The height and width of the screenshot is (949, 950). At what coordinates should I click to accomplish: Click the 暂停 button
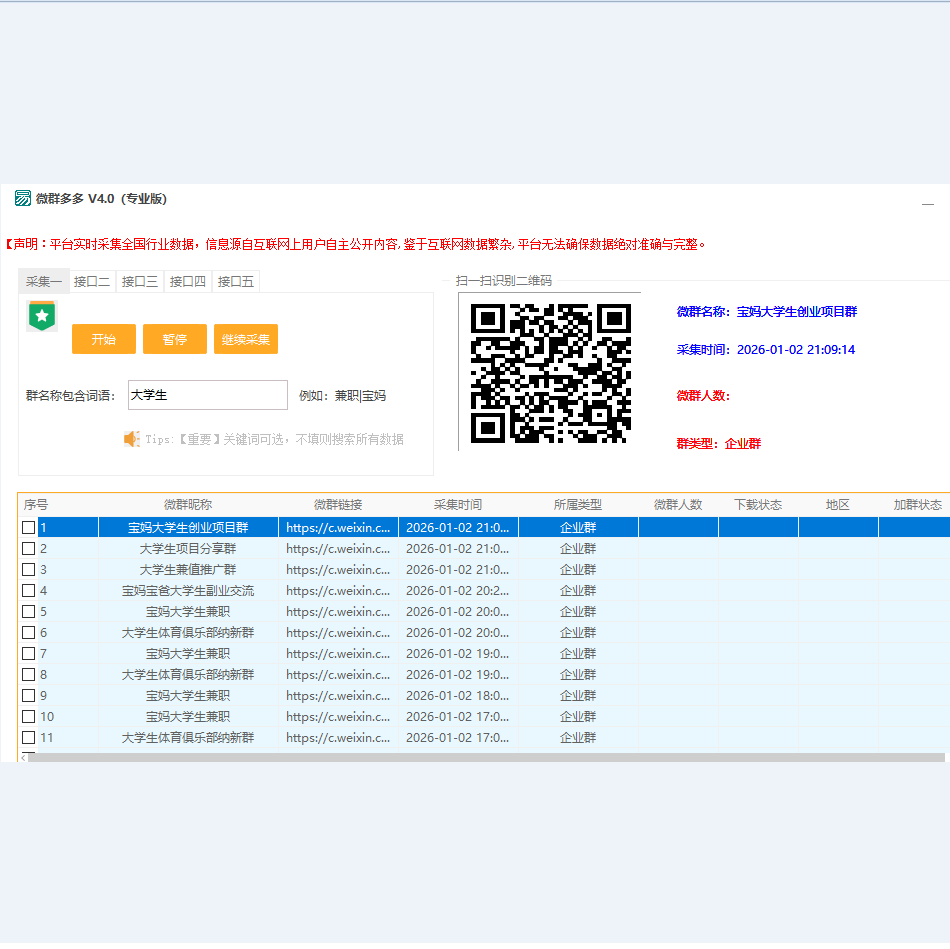pyautogui.click(x=175, y=339)
